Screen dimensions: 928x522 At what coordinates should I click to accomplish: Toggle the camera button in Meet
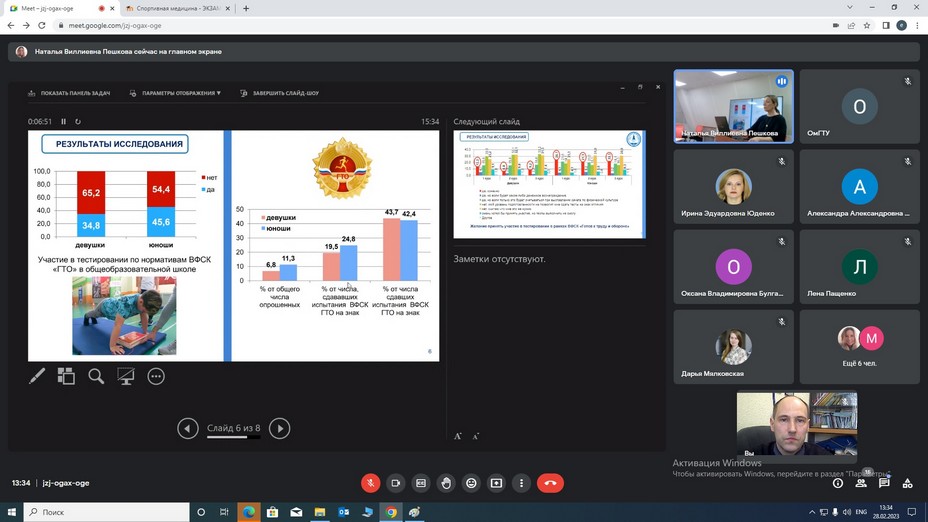395,483
